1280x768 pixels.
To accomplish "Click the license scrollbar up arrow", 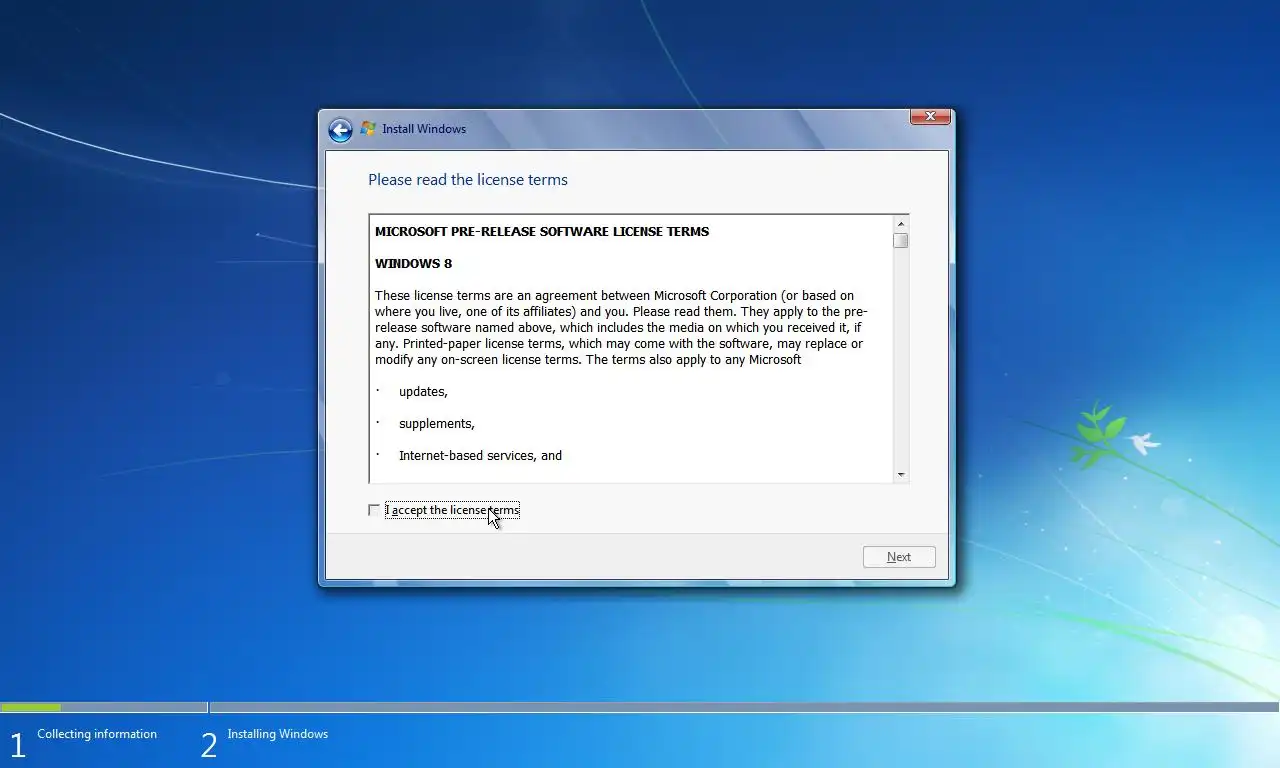I will (x=901, y=224).
